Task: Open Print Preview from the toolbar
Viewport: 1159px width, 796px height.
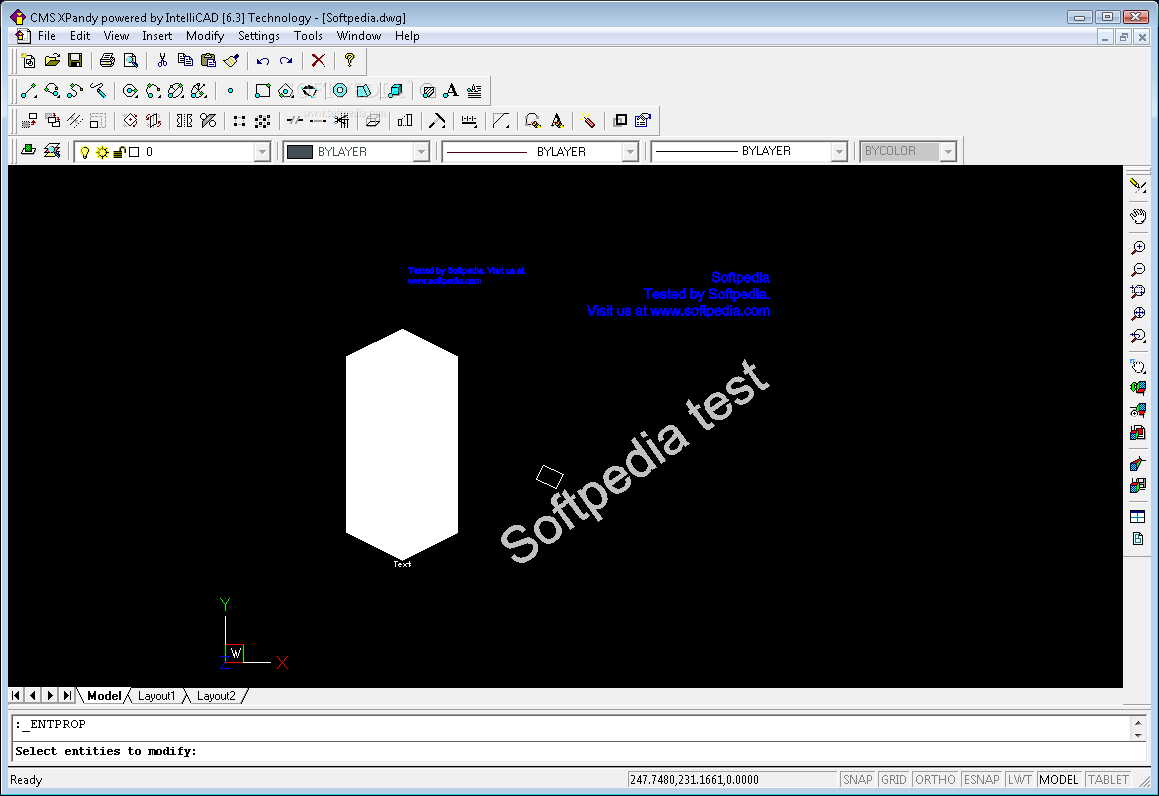Action: (131, 61)
